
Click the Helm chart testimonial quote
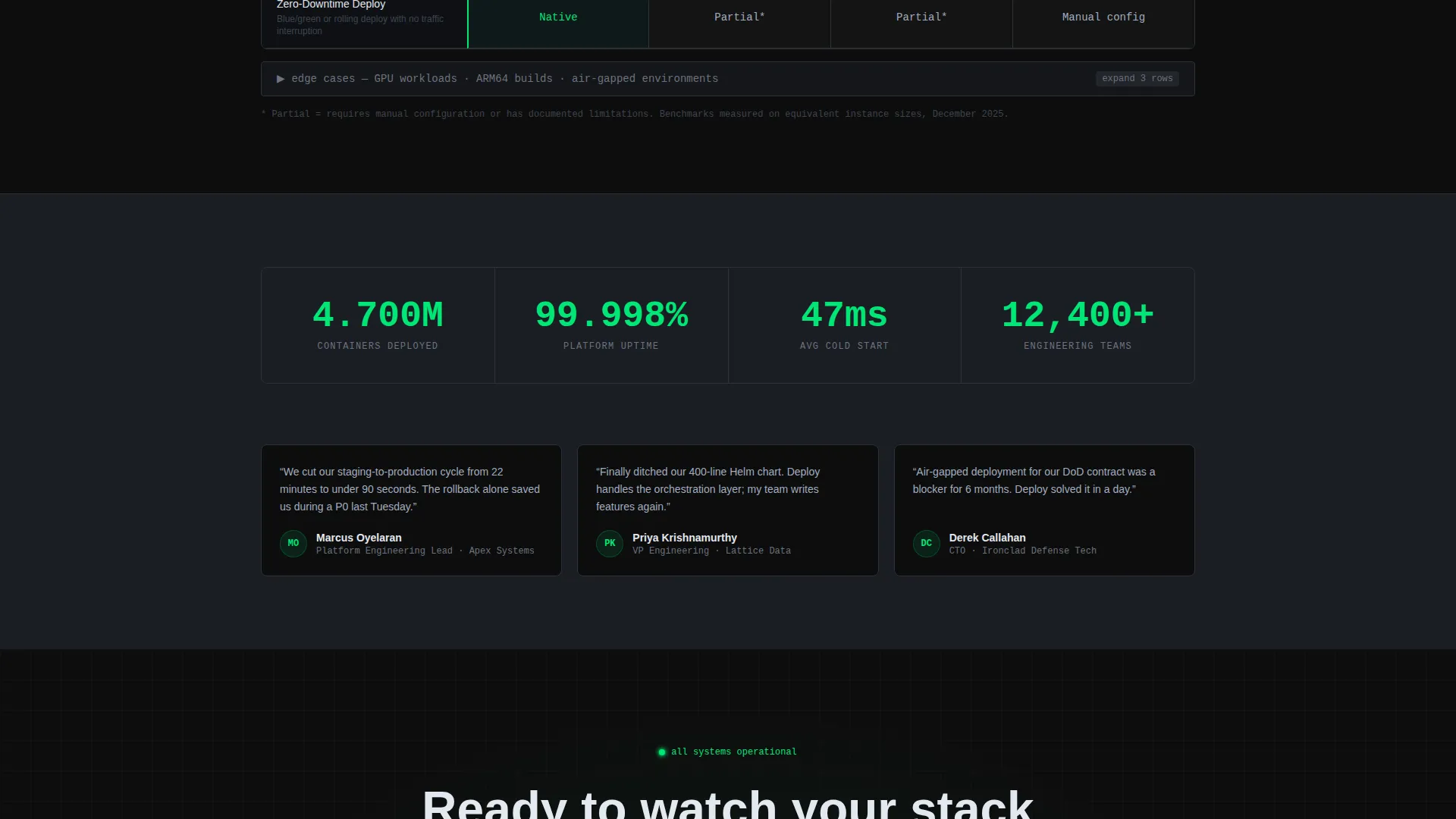point(708,489)
